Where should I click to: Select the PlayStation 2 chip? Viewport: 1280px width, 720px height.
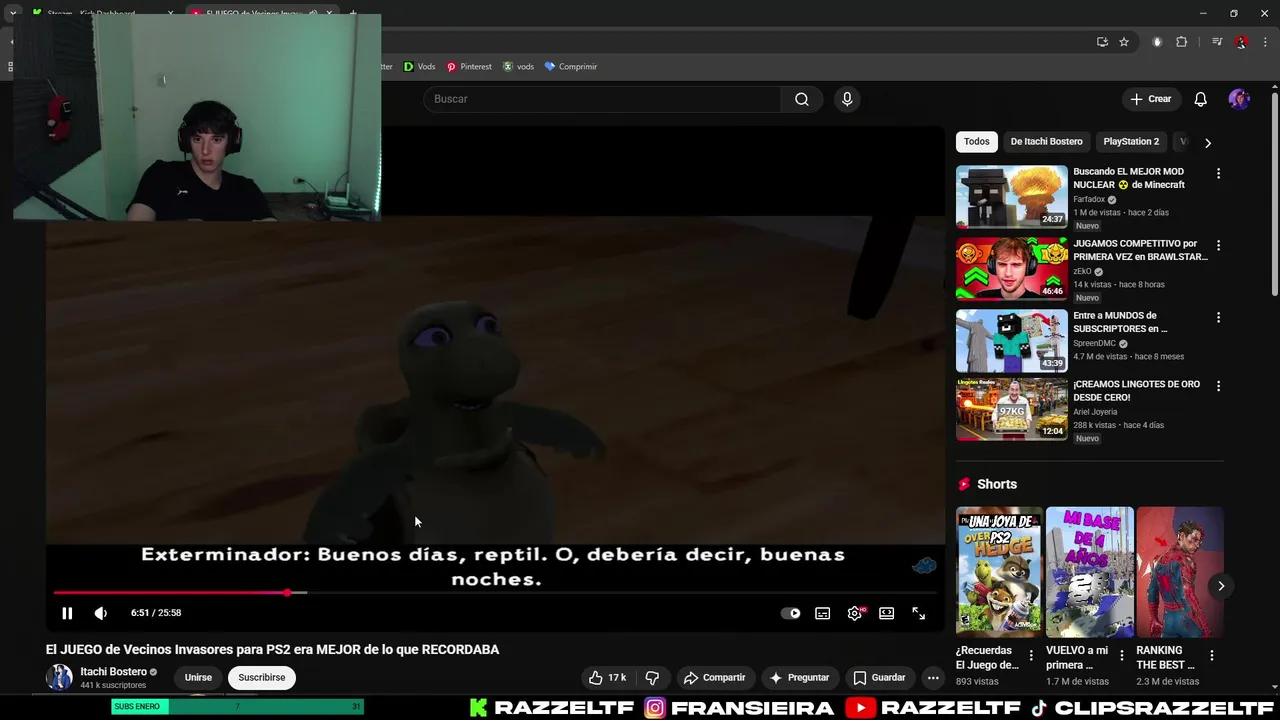(x=1131, y=142)
